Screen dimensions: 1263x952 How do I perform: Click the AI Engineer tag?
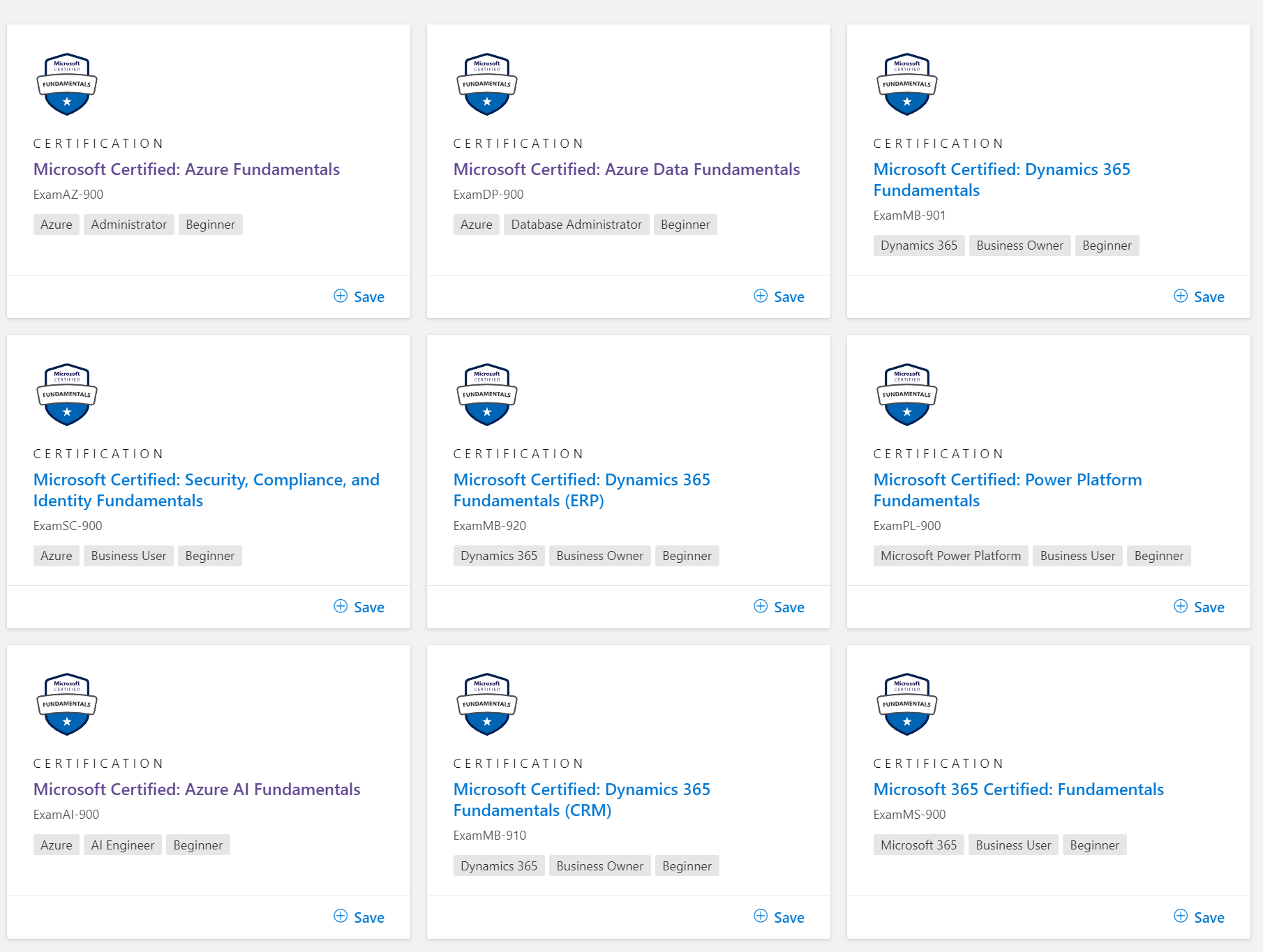[123, 845]
